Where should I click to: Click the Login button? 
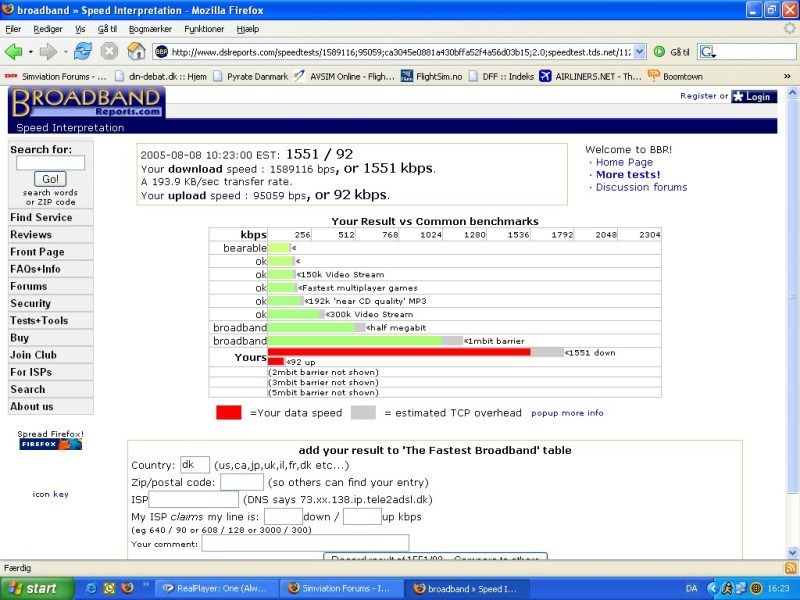click(x=753, y=96)
